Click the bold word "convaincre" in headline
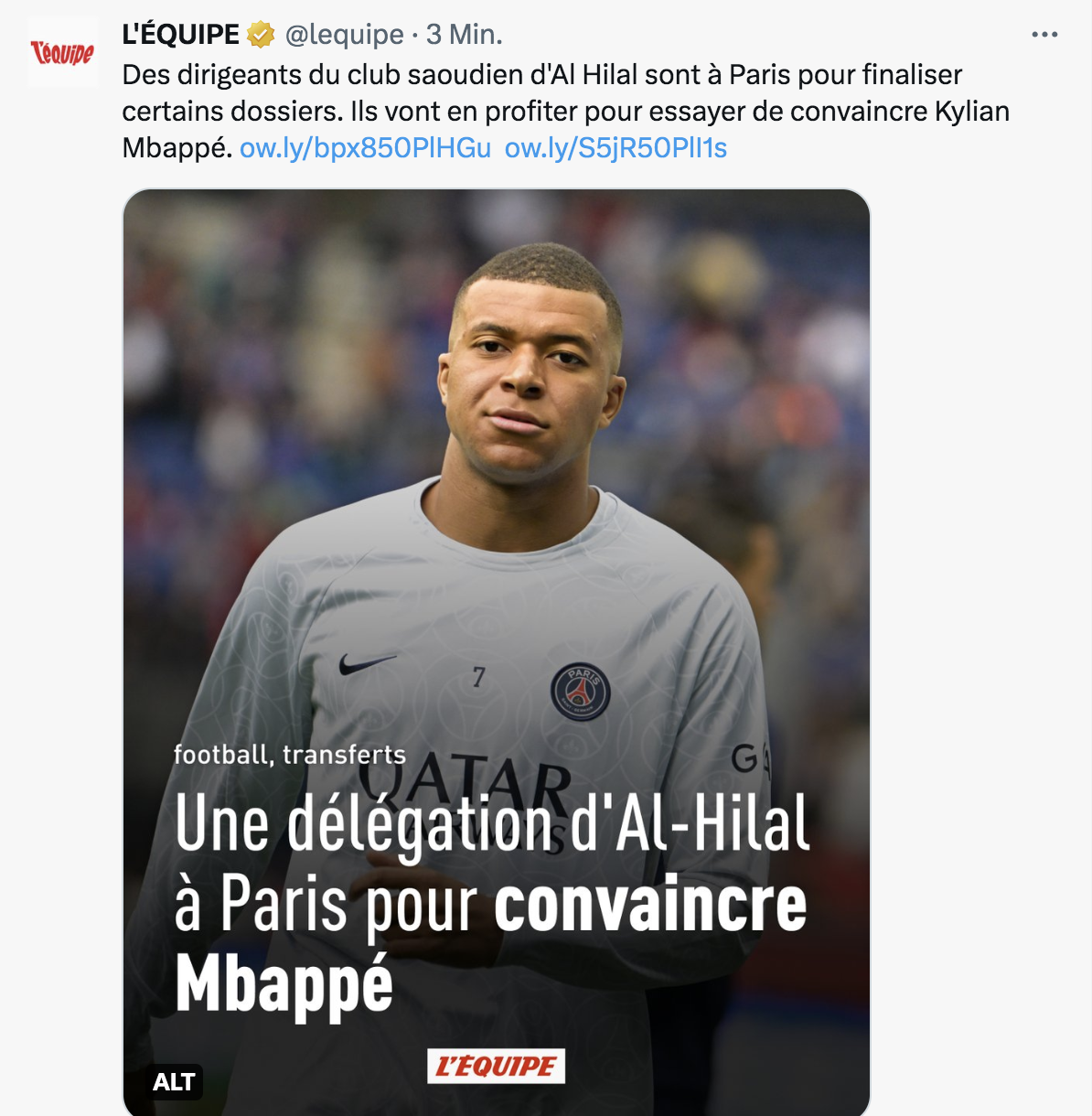The height and width of the screenshot is (1116, 1092). 650,905
